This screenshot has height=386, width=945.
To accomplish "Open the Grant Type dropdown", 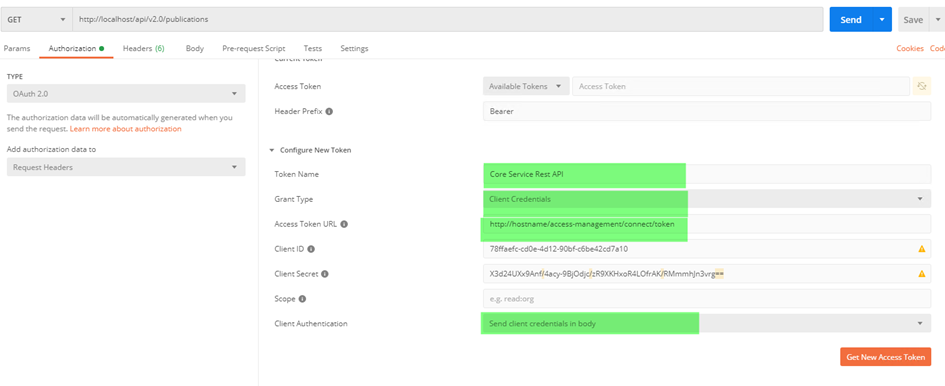I will [x=707, y=199].
